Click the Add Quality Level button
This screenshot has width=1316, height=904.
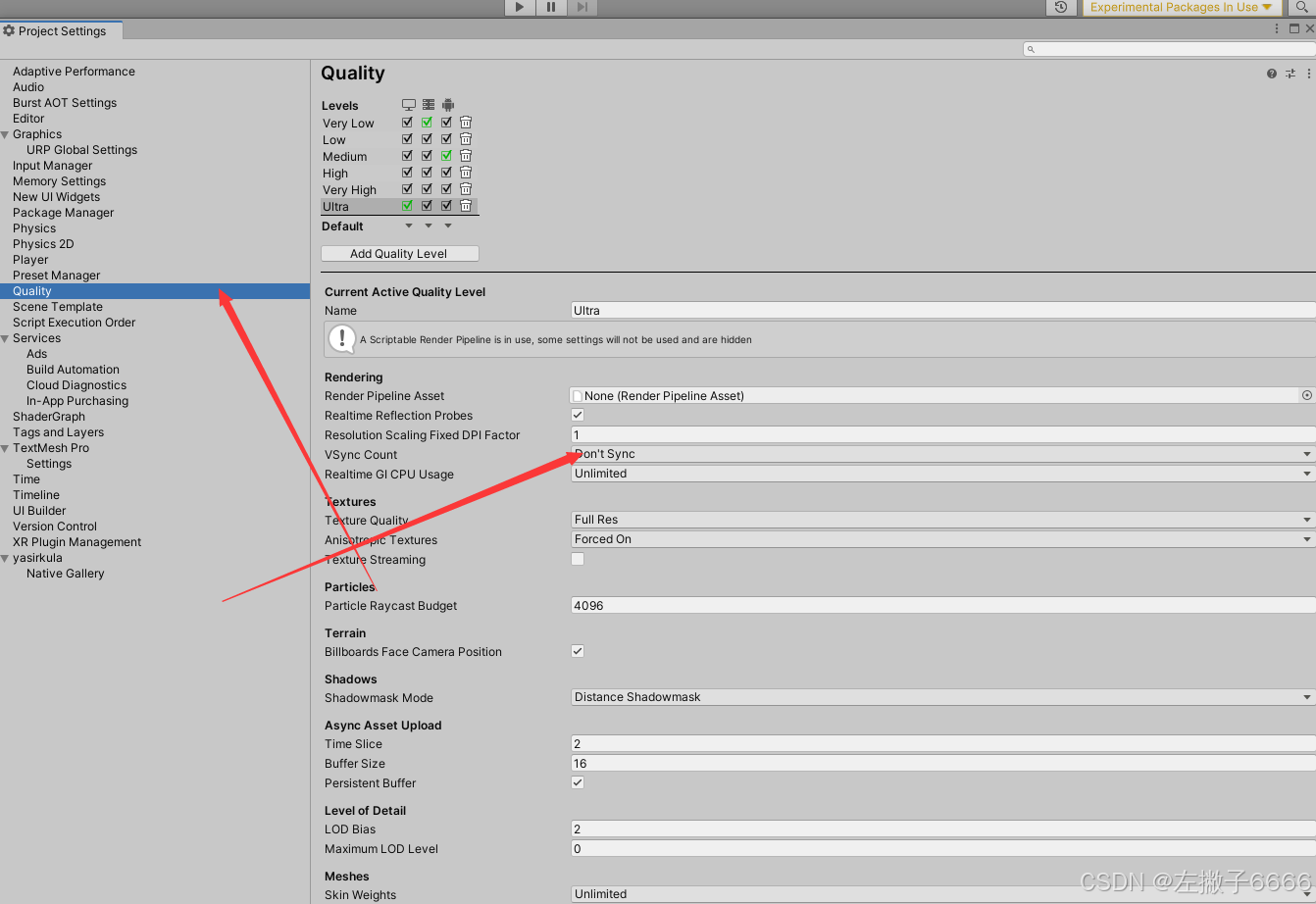coord(399,253)
